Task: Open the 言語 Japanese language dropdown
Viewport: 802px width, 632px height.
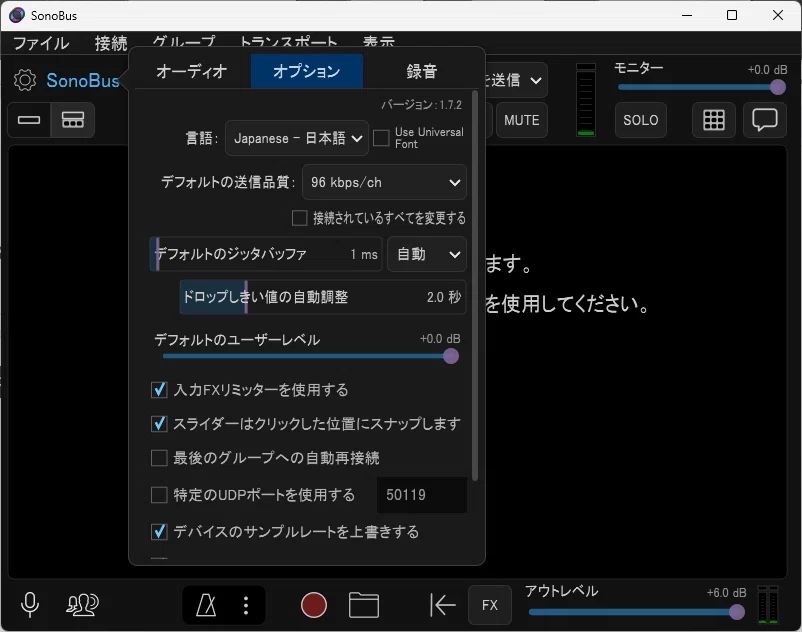Action: [297, 138]
